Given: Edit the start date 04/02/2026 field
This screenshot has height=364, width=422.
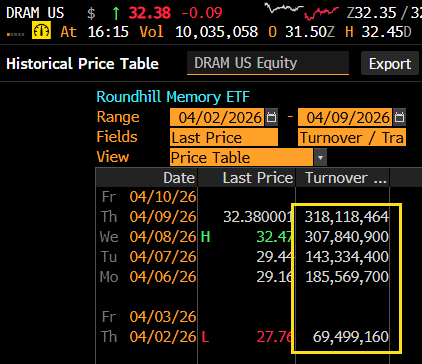Looking at the screenshot, I should click(x=217, y=117).
